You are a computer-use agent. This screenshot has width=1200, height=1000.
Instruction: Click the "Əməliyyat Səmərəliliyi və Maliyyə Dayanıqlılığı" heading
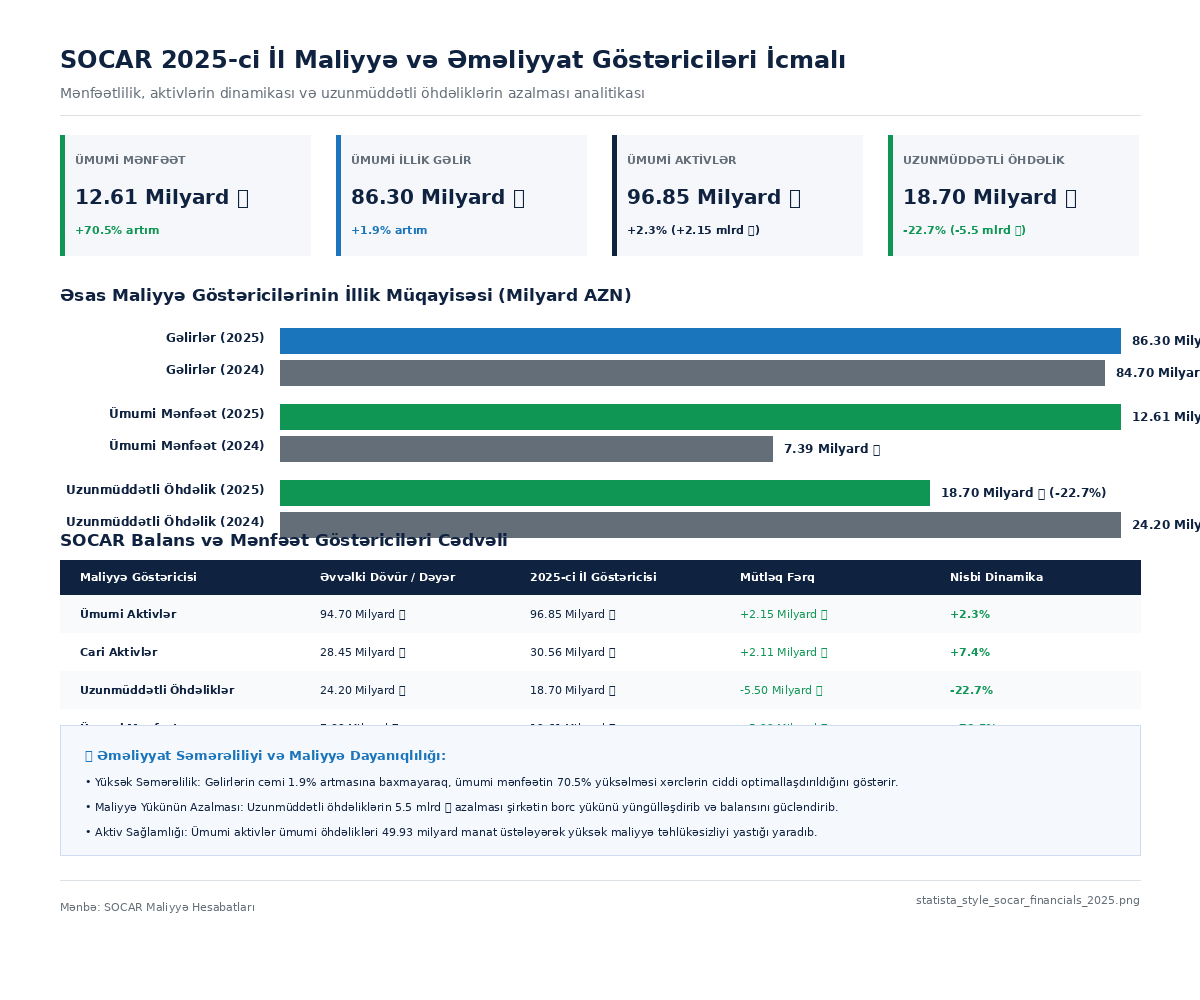266,756
